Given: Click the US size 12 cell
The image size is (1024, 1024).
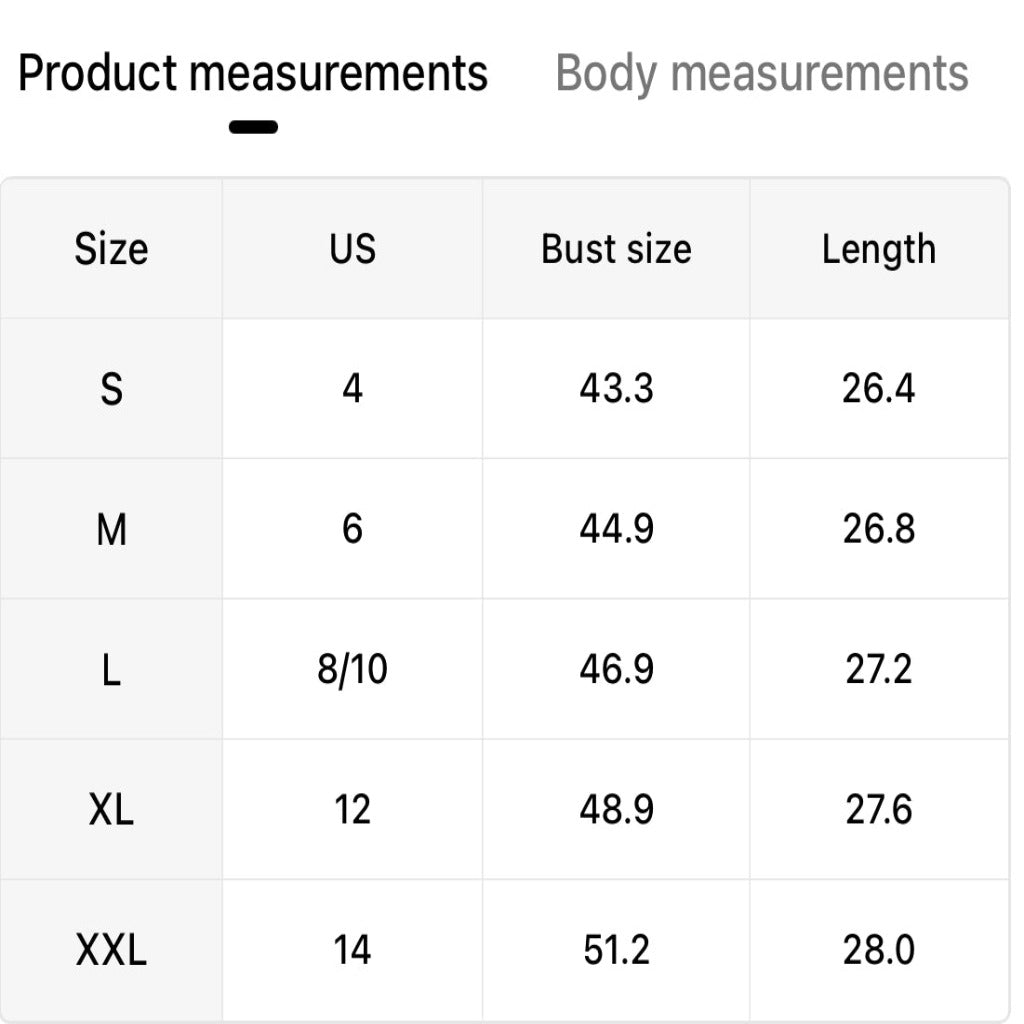Looking at the screenshot, I should click(353, 810).
